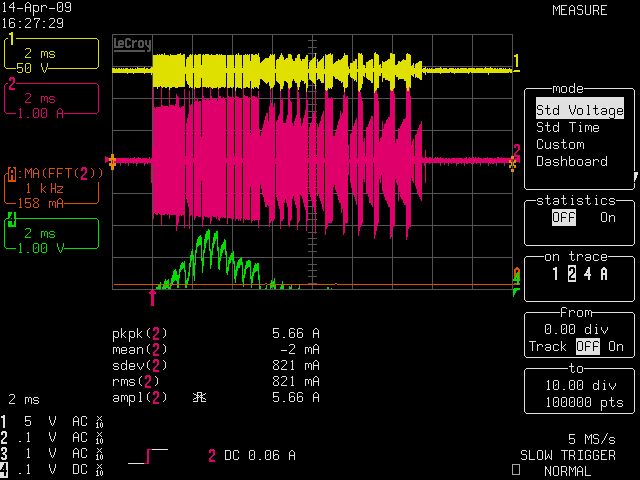The width and height of the screenshot is (640, 480).
Task: Click the 1.00 V scale in channel 4 label
Action: coord(40,248)
